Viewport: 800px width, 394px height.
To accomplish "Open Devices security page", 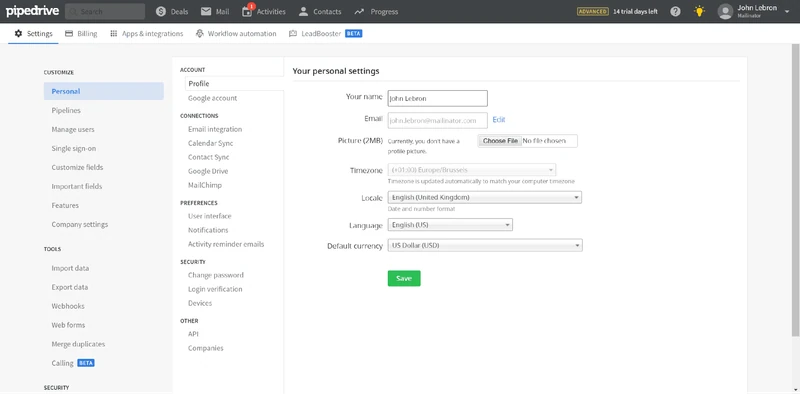I will pyautogui.click(x=199, y=303).
